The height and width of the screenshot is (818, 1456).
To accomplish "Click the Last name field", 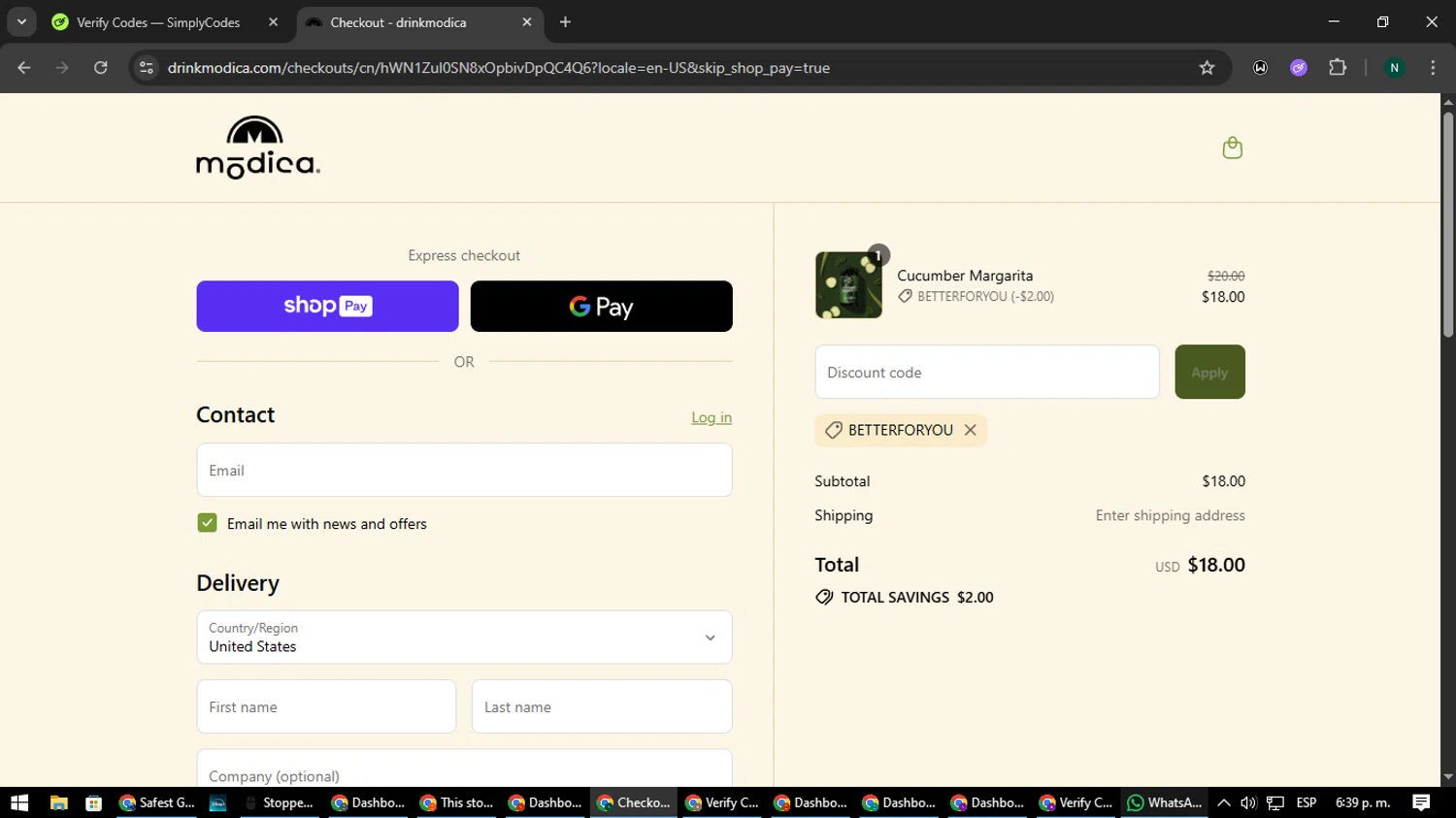I will [x=602, y=706].
